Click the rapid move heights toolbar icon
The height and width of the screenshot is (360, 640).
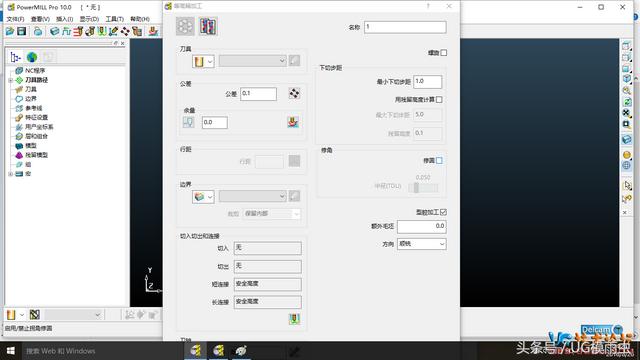[78, 31]
